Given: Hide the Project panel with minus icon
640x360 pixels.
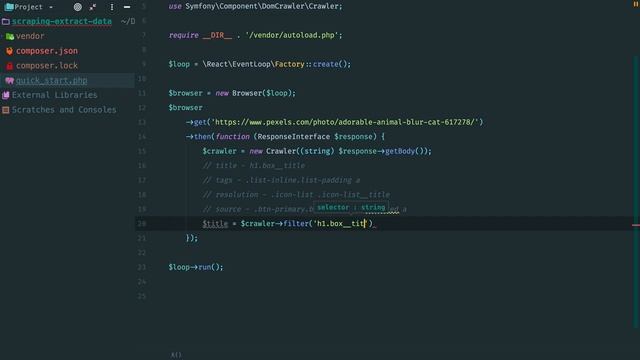Looking at the screenshot, I should (x=127, y=7).
